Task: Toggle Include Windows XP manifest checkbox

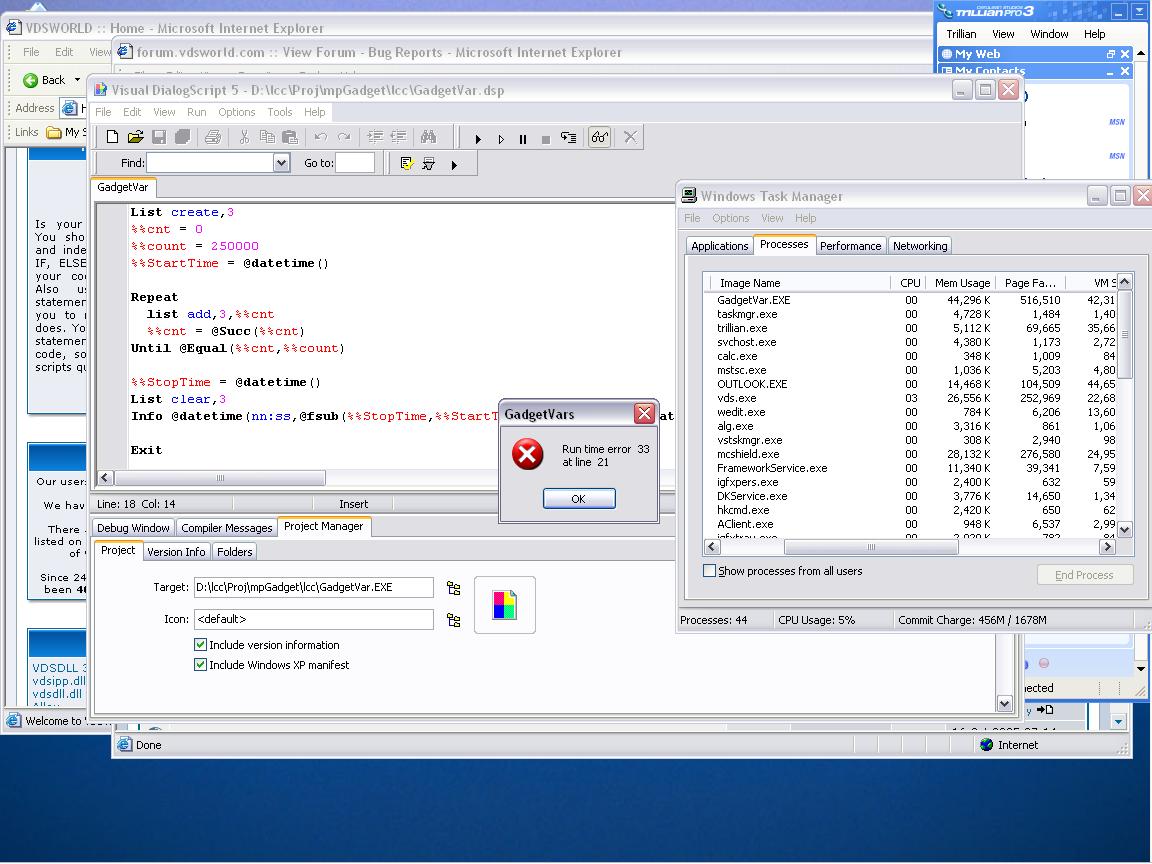Action: (200, 664)
